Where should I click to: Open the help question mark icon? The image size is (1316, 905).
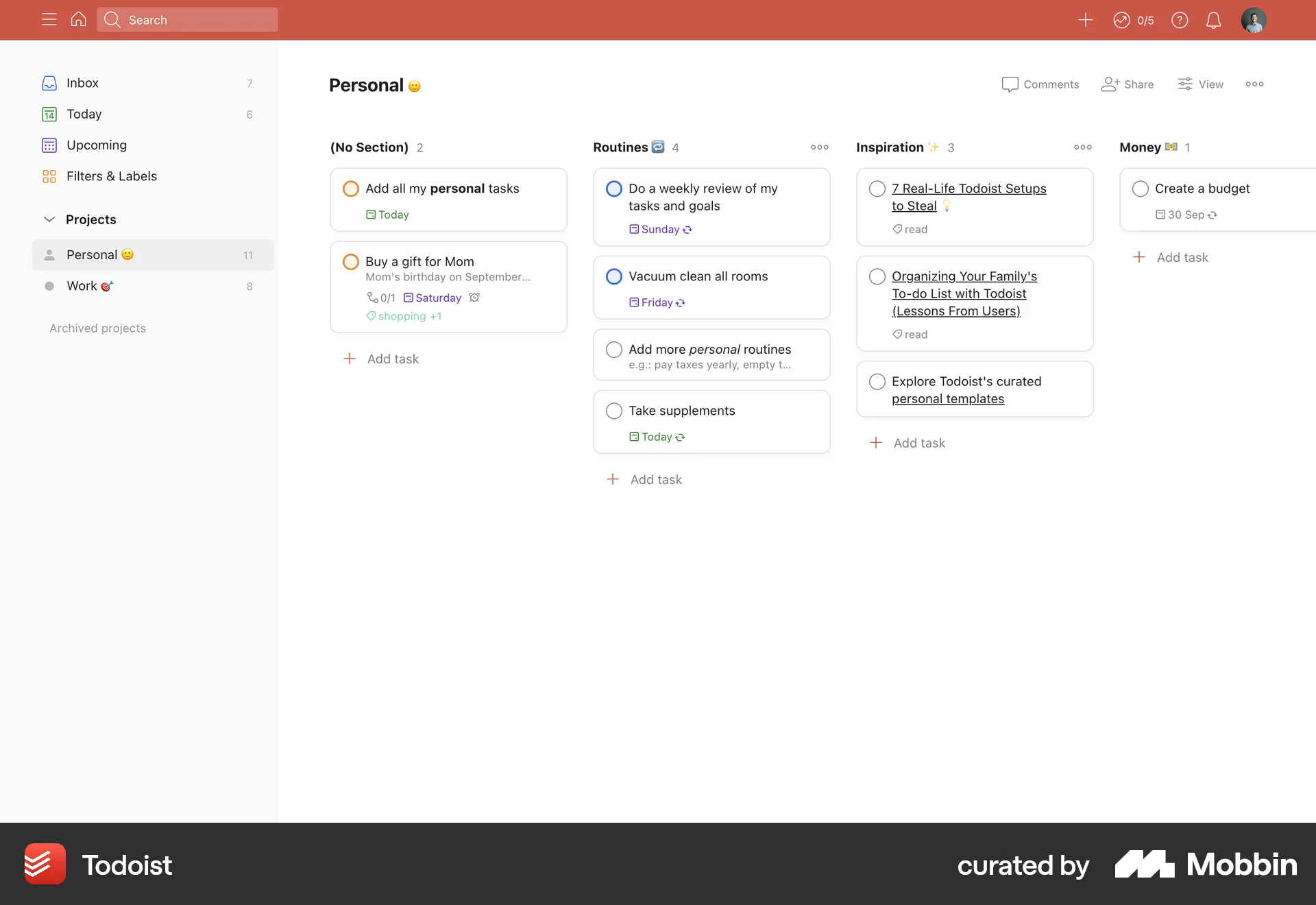1180,20
